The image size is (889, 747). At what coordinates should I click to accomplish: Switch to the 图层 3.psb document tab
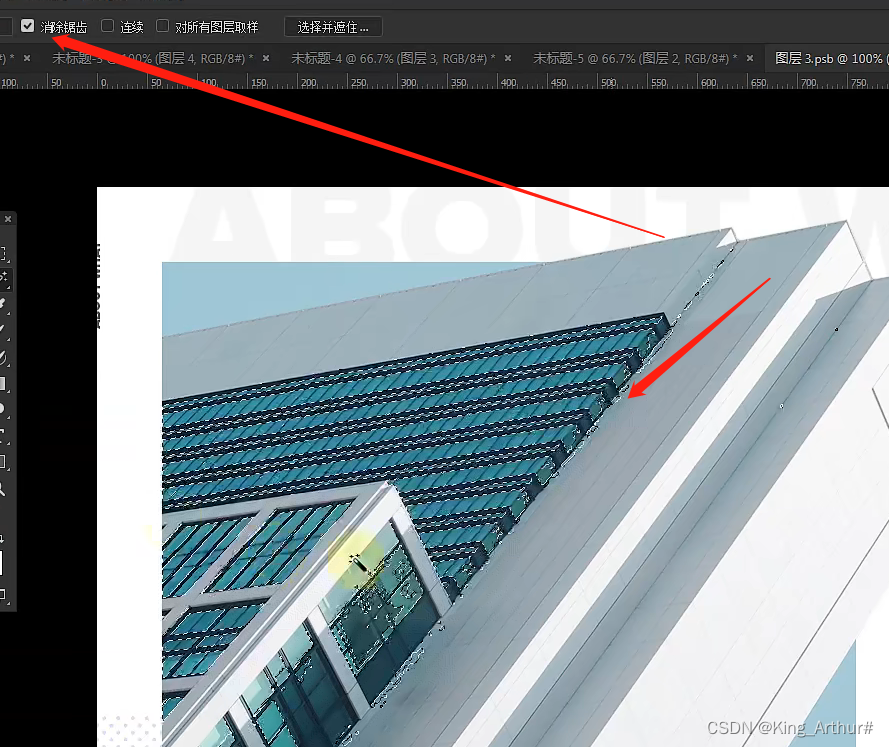point(828,58)
